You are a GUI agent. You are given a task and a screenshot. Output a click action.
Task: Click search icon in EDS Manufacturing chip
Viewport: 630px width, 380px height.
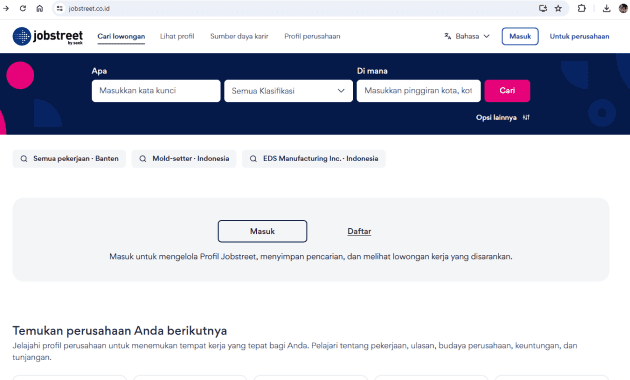click(253, 159)
